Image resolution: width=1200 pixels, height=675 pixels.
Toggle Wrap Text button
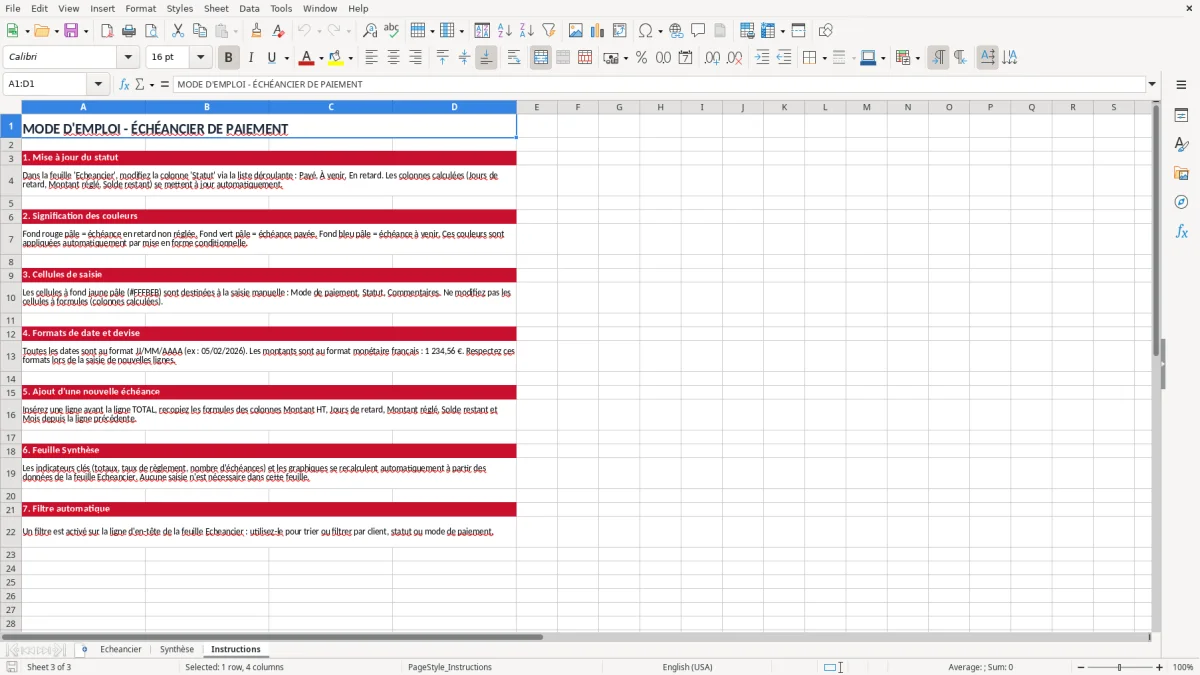coord(513,58)
